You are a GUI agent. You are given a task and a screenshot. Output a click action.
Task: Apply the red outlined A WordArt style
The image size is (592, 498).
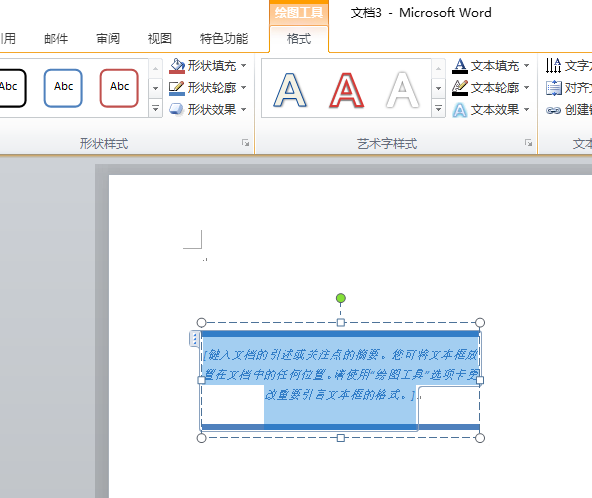tap(346, 90)
